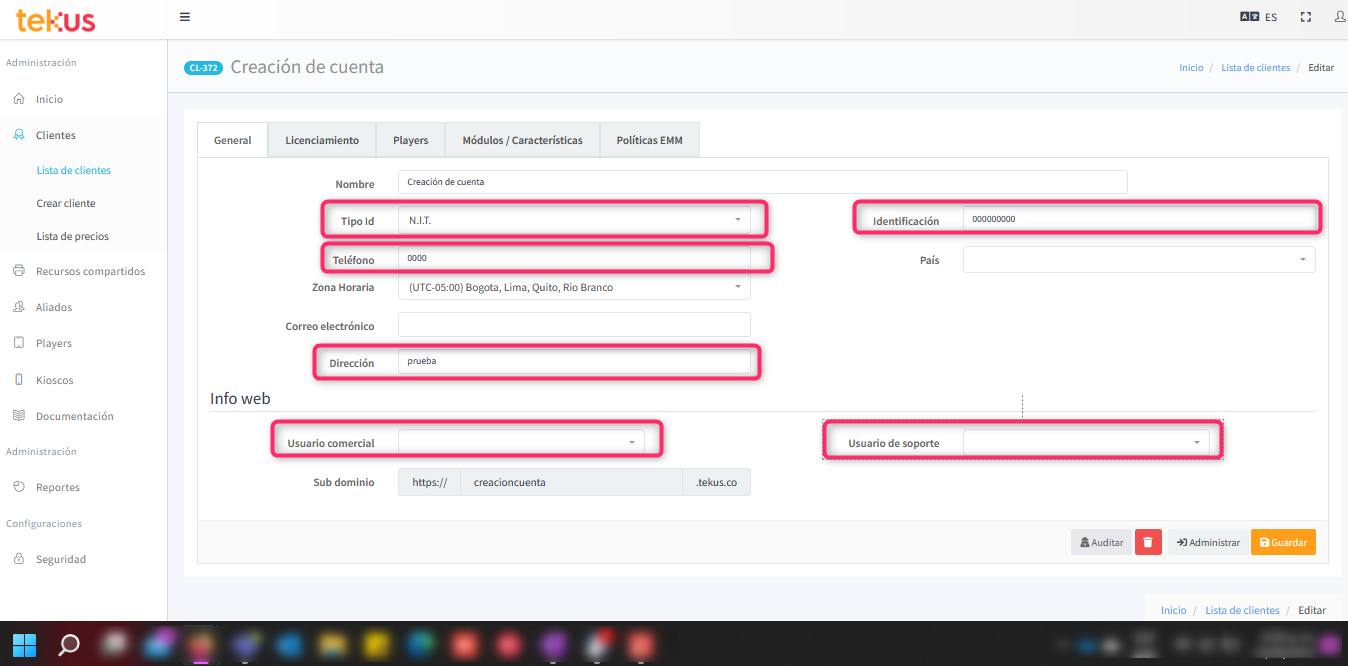Viewport: 1348px width, 666px height.
Task: Open the País dropdown
Action: tap(1139, 260)
